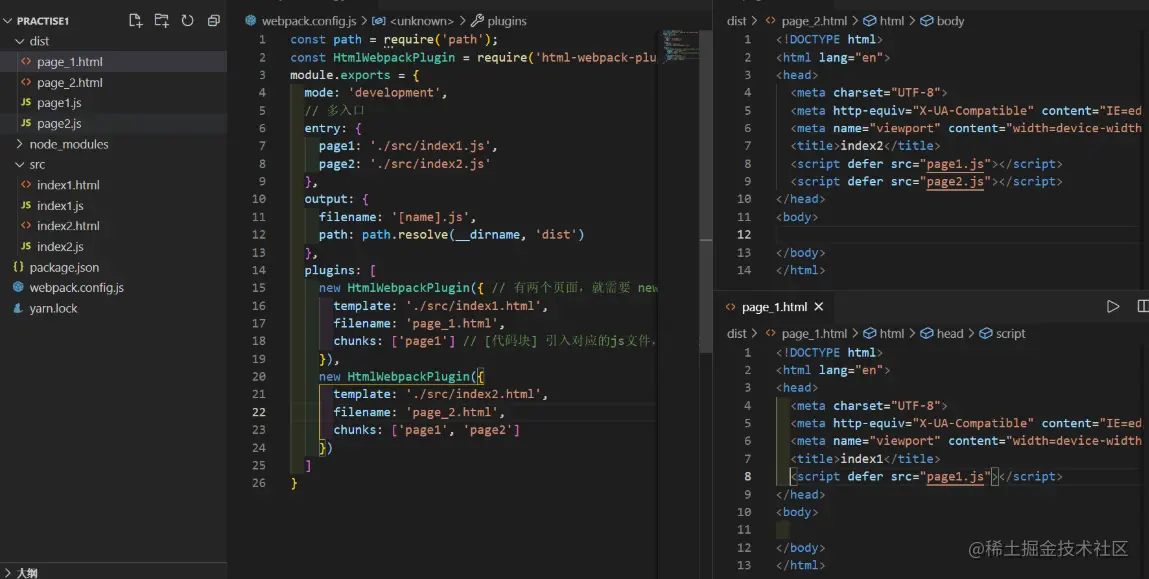Click the Run play icon in page_1.html tab bar
This screenshot has height=579, width=1149.
tap(1112, 306)
